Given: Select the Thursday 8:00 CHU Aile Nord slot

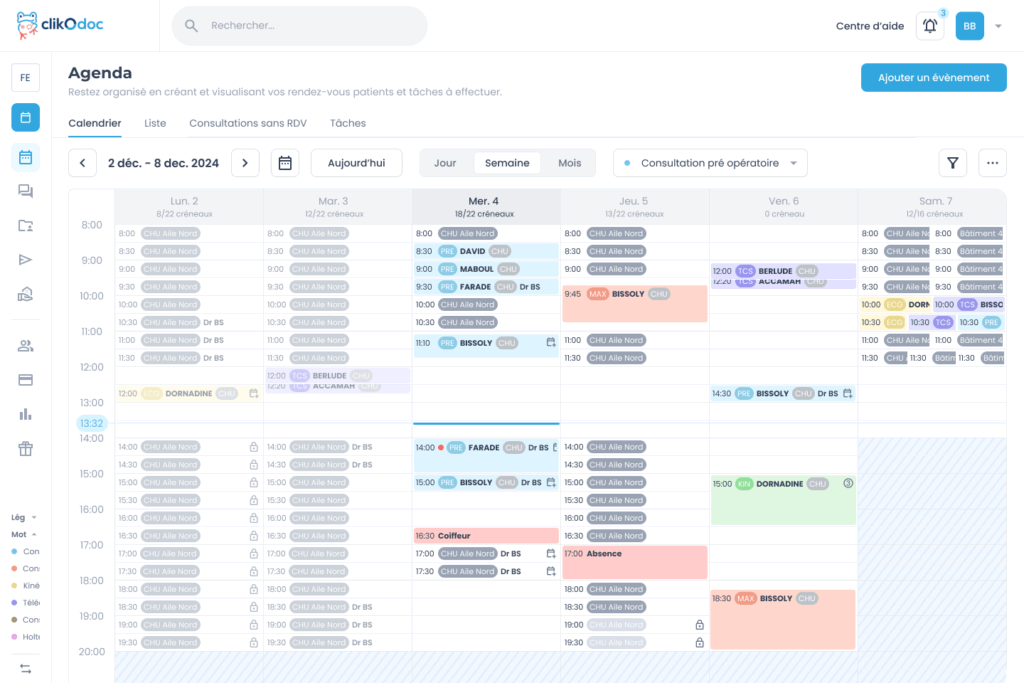Looking at the screenshot, I should (x=635, y=233).
